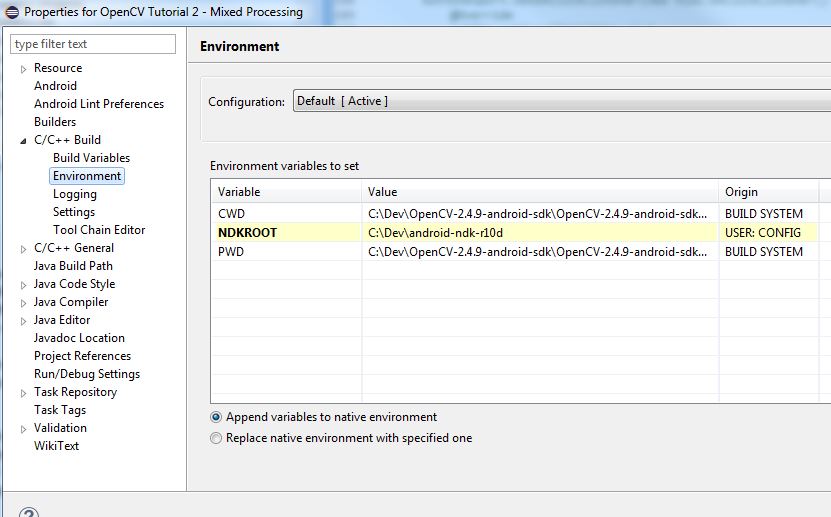Viewport: 831px width, 517px height.
Task: Select the C/C++ Build label
Action: (x=67, y=140)
